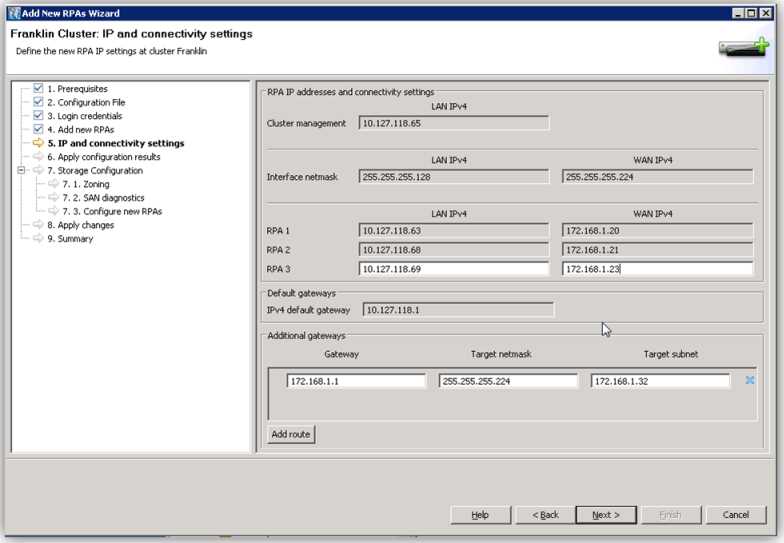Image resolution: width=784 pixels, height=543 pixels.
Task: Click the RPA 3 row label
Action: coord(278,269)
